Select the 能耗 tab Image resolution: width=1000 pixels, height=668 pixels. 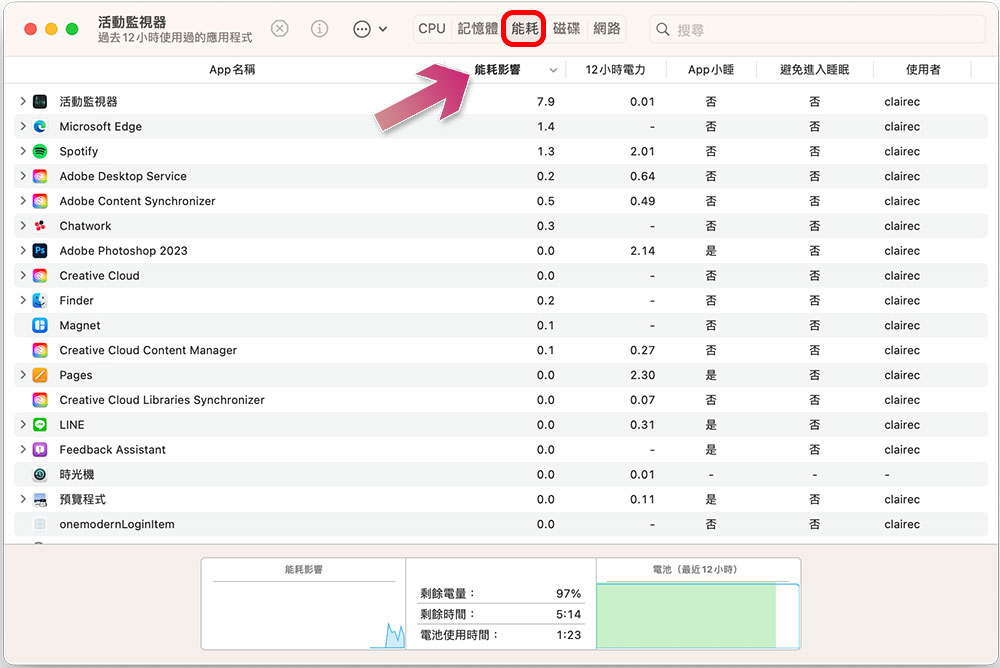coord(524,29)
